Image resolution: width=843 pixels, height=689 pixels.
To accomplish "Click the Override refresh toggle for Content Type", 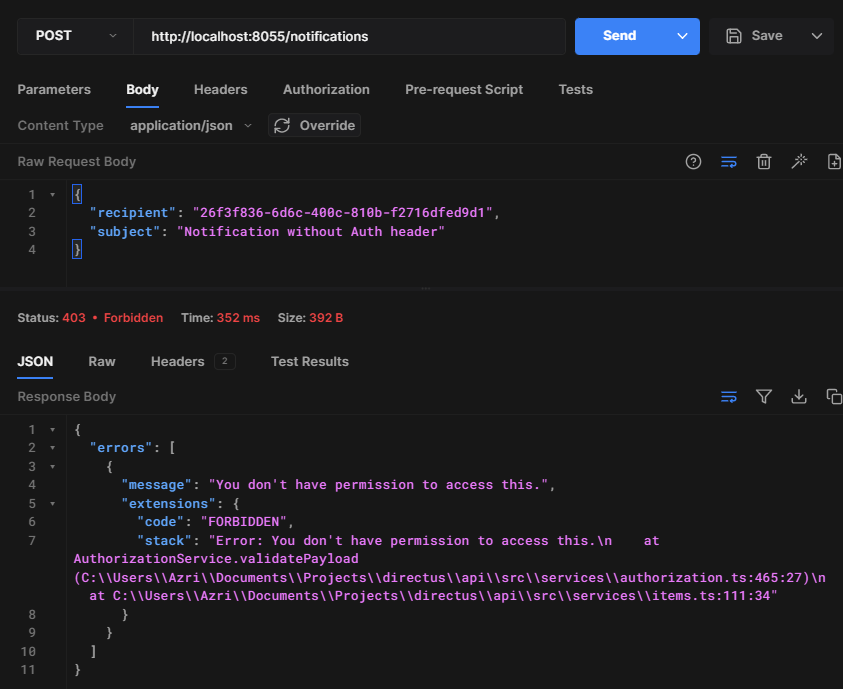I will point(282,125).
